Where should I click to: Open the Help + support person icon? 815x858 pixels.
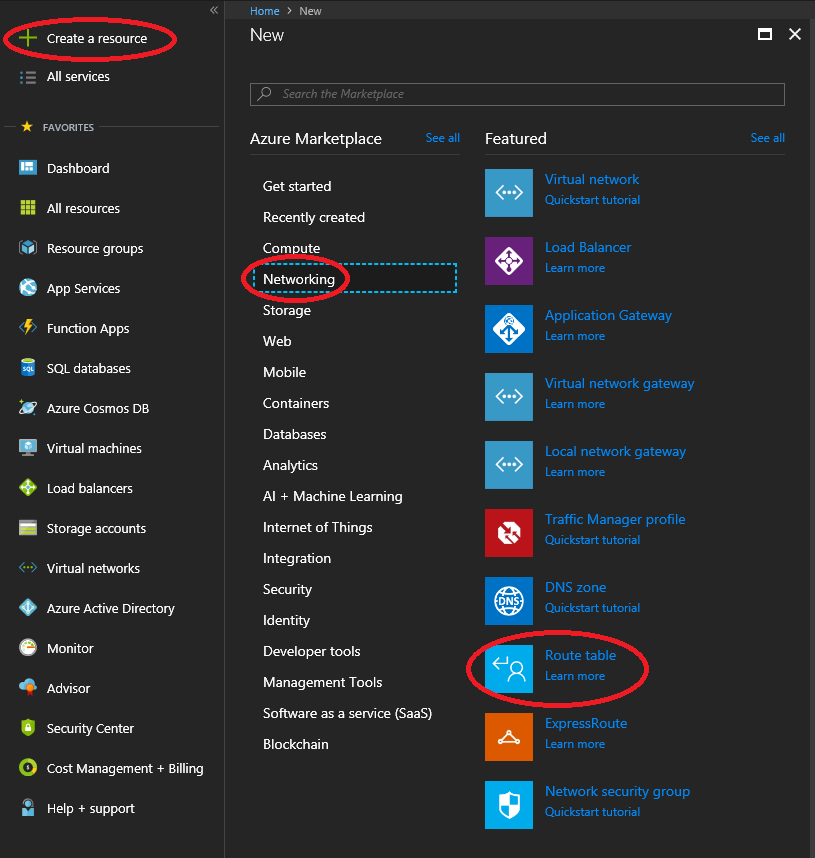[28, 808]
